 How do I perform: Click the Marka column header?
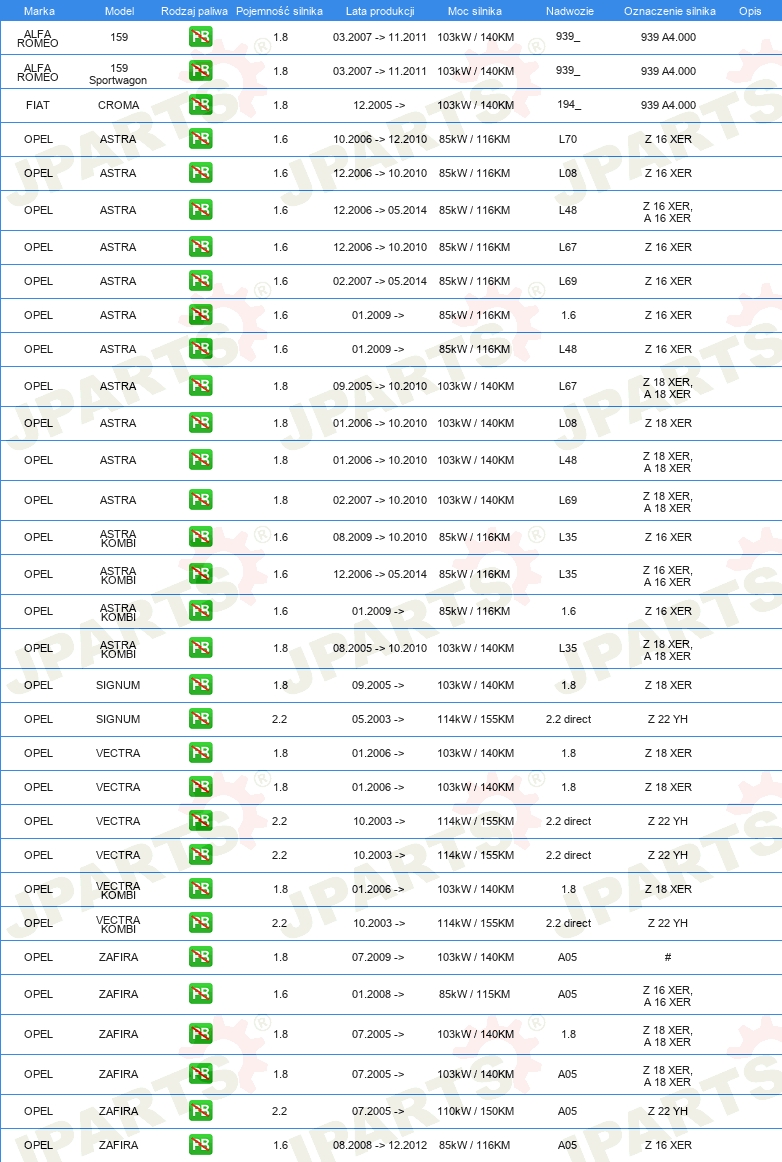[x=39, y=11]
